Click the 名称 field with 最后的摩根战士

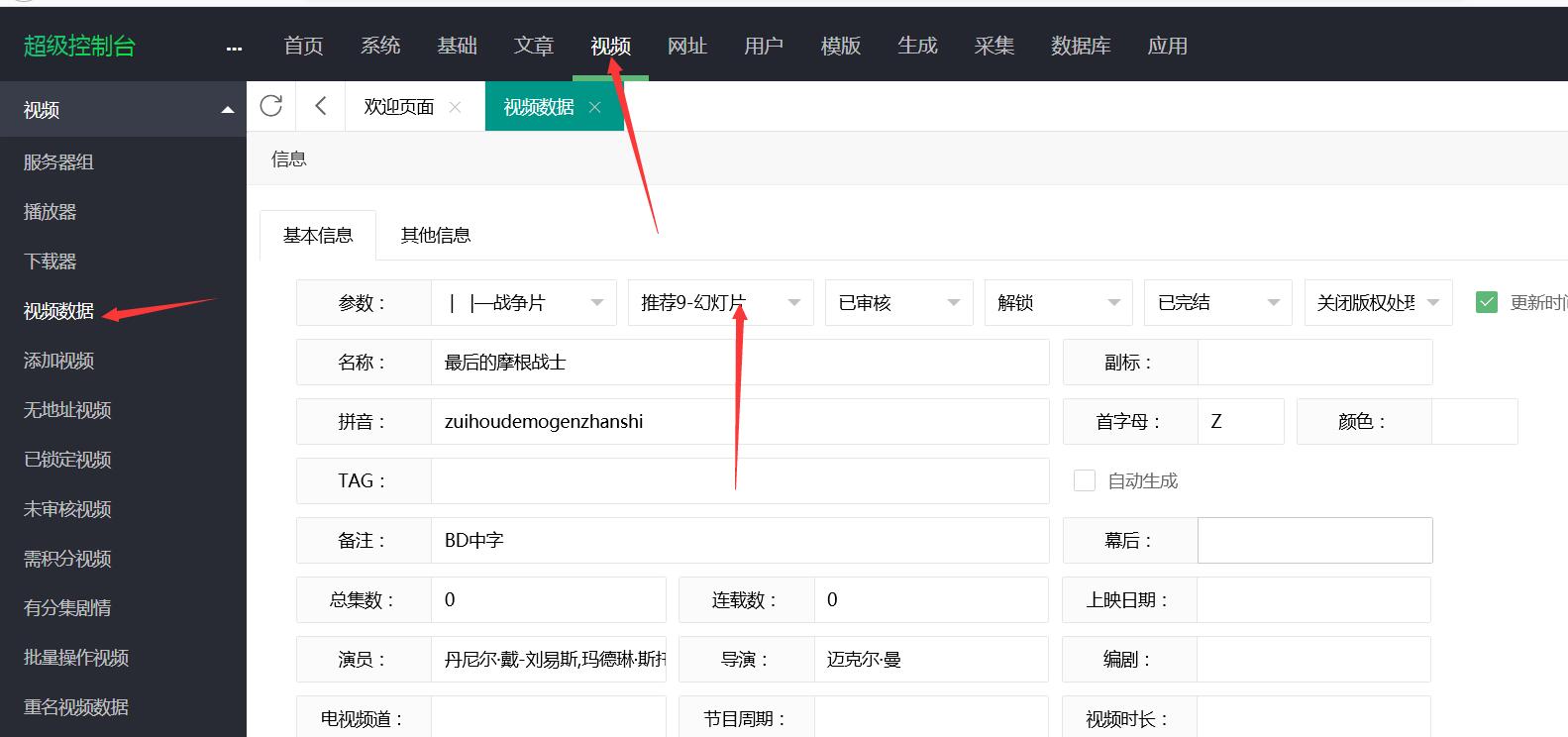coord(740,362)
